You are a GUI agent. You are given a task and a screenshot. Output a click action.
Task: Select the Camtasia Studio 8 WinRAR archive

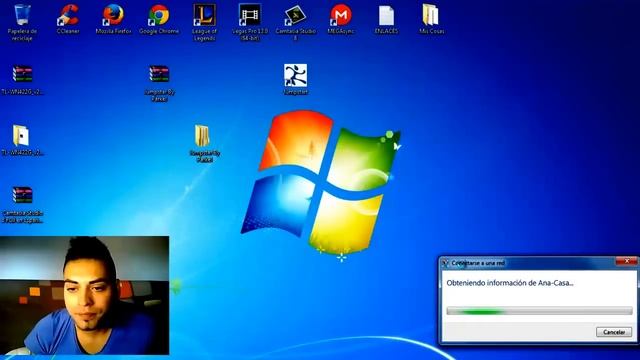pyautogui.click(x=22, y=204)
